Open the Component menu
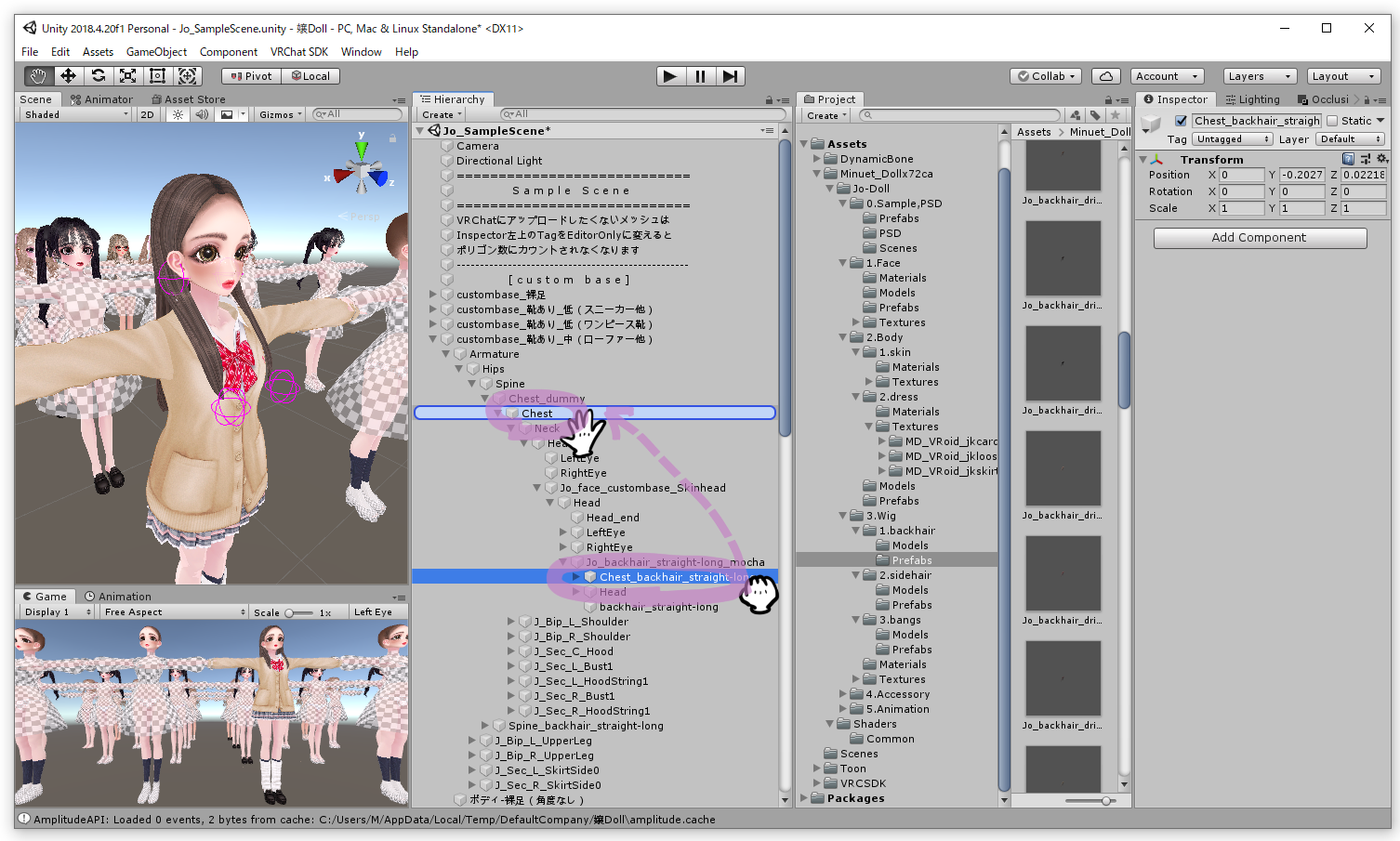This screenshot has height=841, width=1400. tap(228, 52)
